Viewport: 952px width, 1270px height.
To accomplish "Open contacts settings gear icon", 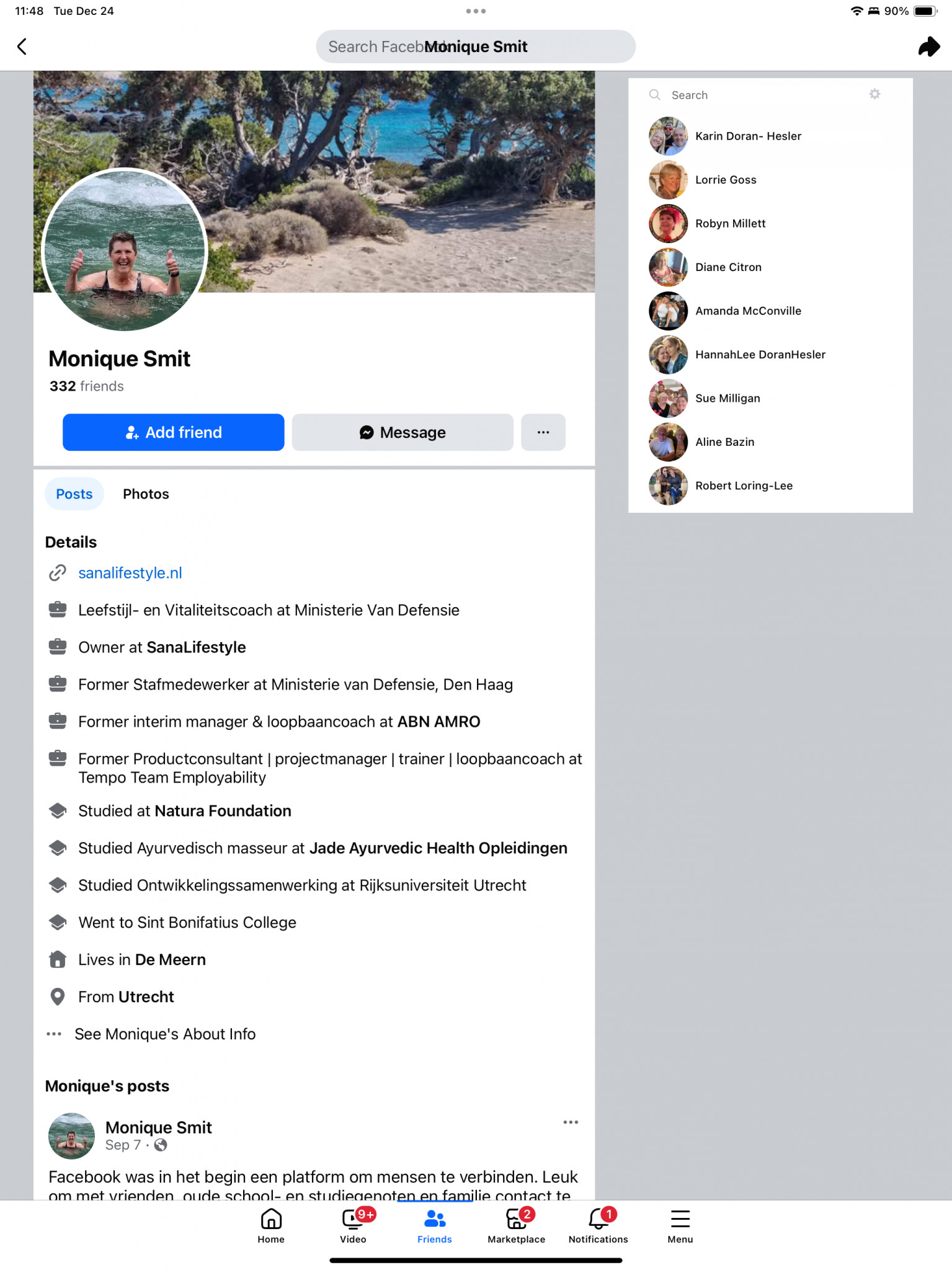I will [x=874, y=94].
